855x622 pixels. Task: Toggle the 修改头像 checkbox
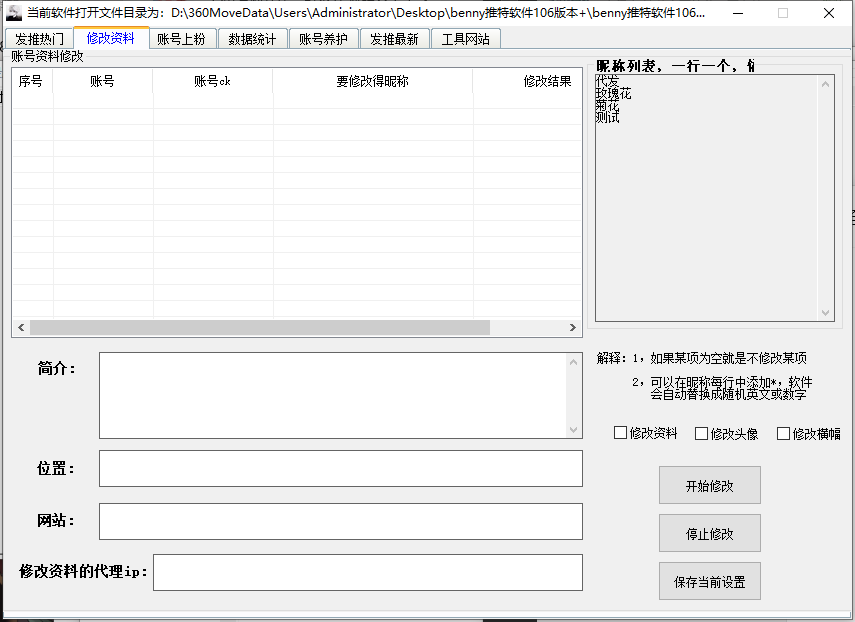[701, 433]
